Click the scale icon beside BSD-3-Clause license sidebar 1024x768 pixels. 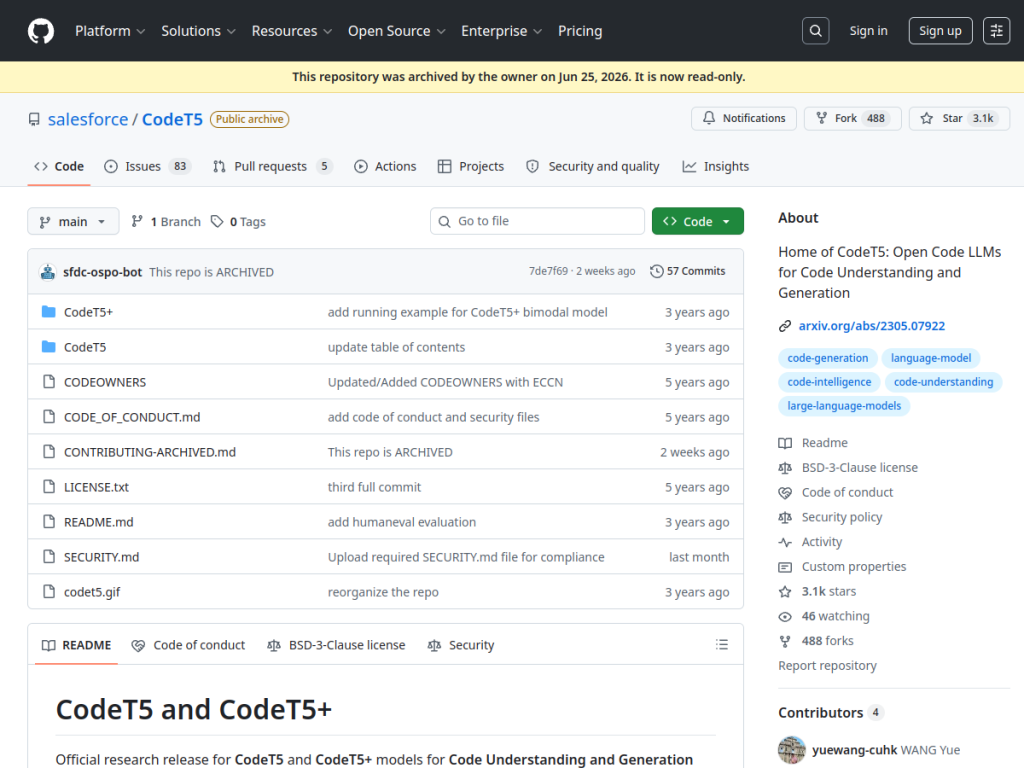tap(785, 468)
